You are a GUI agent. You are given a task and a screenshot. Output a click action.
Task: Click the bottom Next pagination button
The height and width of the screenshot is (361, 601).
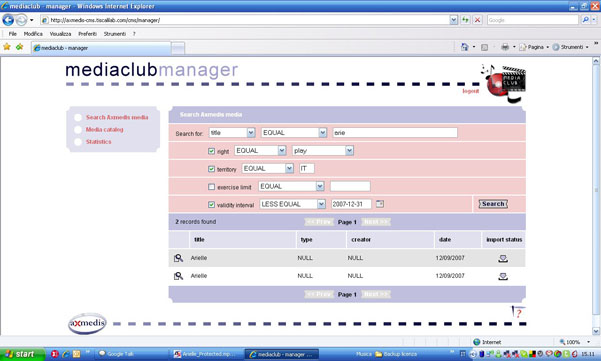click(x=376, y=294)
